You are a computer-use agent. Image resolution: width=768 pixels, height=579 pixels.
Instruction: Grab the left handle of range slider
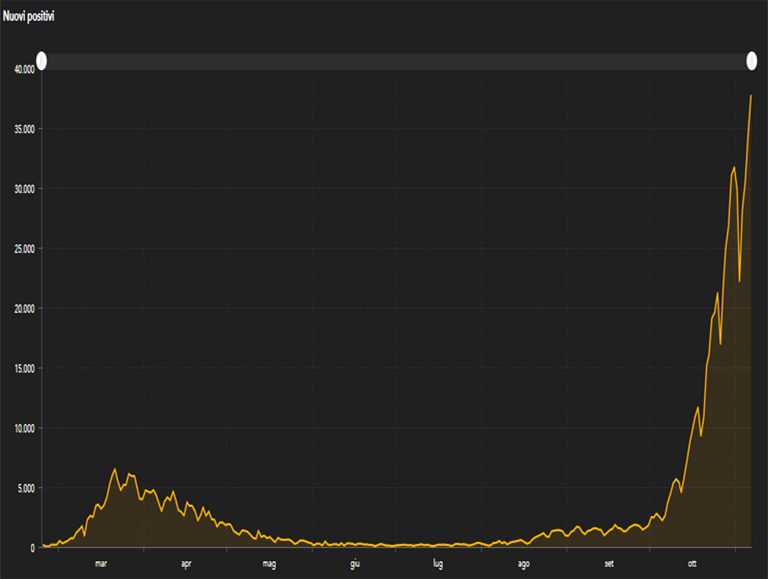pyautogui.click(x=42, y=61)
